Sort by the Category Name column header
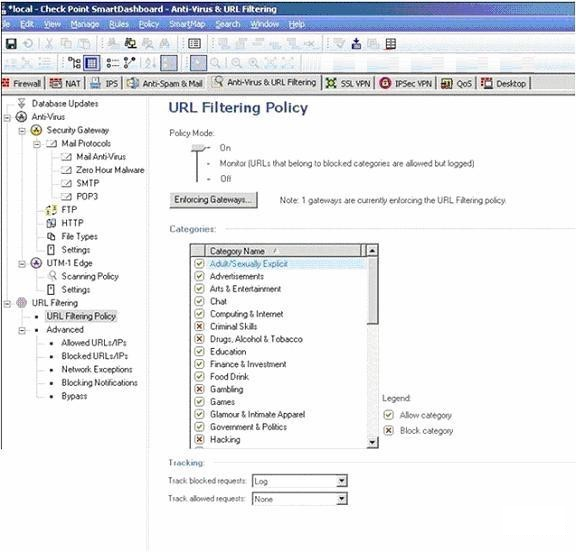 point(283,251)
